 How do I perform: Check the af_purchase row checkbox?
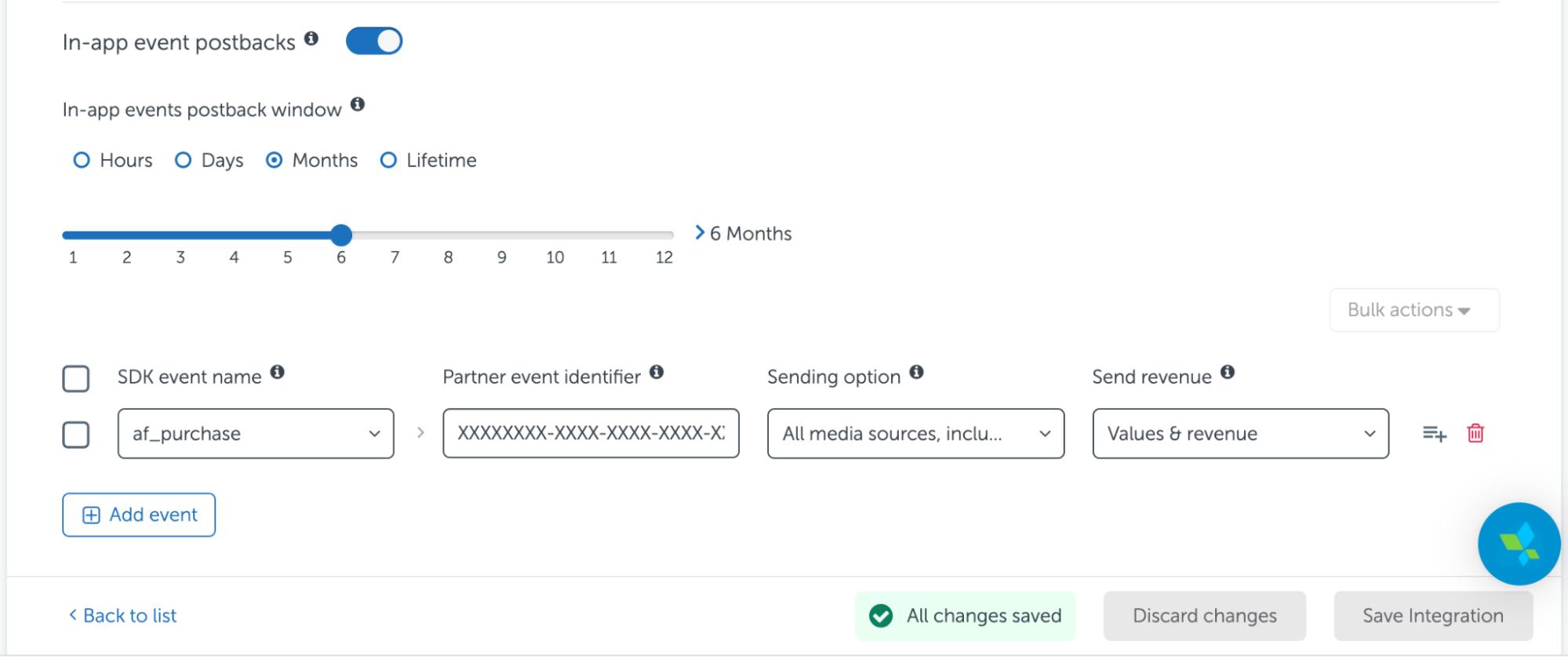pyautogui.click(x=76, y=435)
